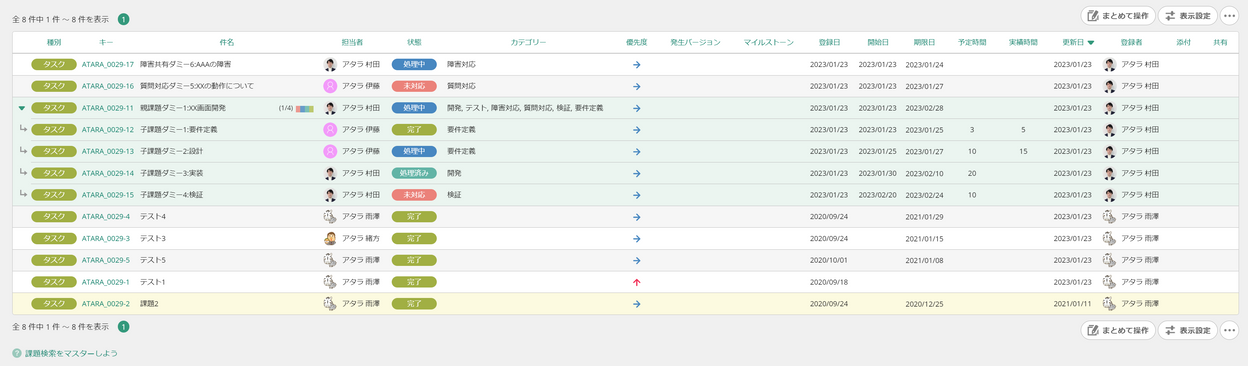Sort by キー column header

[x=106, y=42]
